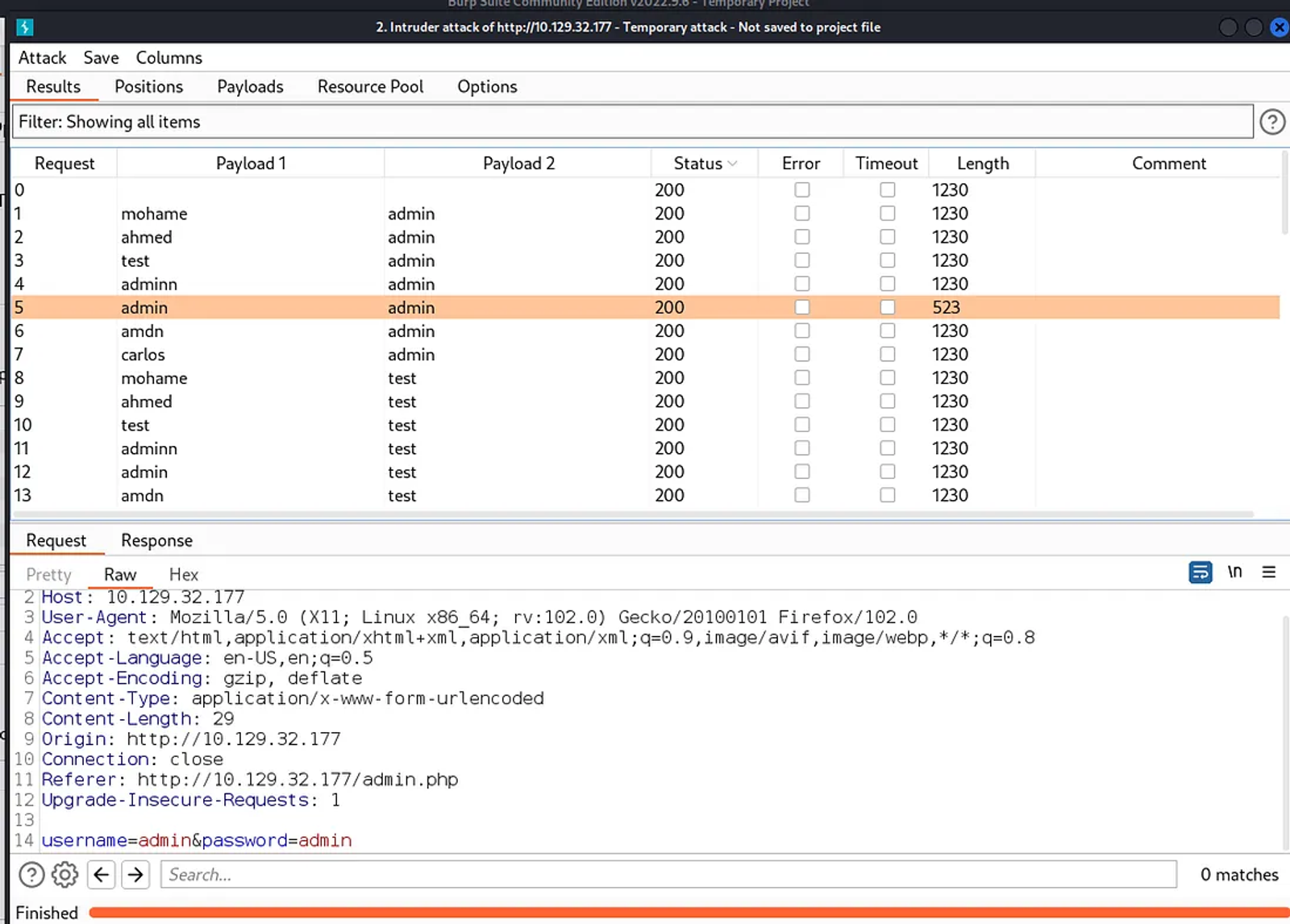Sort by the Length column header
Image resolution: width=1290 pixels, height=924 pixels.
(983, 164)
